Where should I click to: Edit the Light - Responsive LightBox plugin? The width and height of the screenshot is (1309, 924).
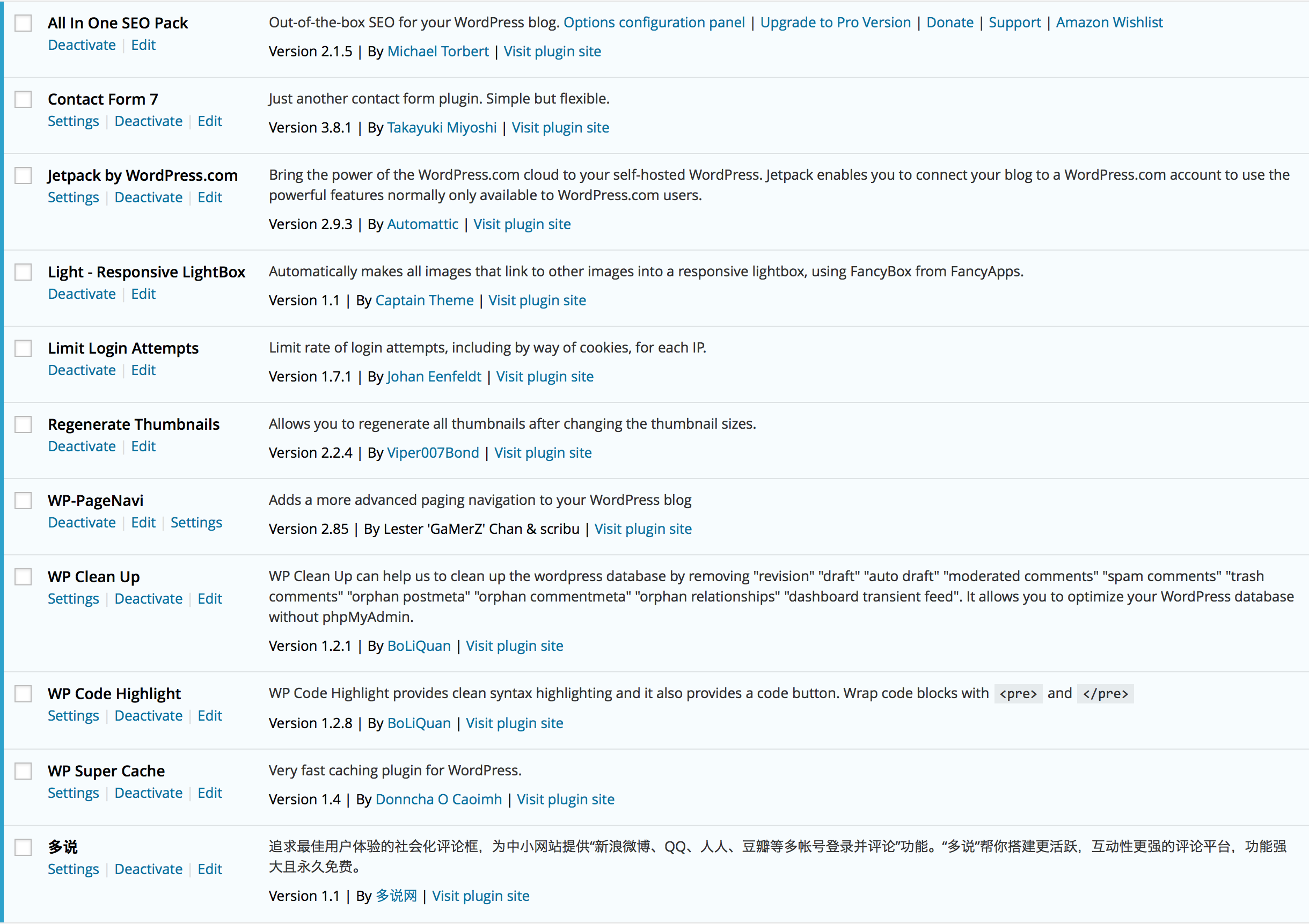(x=143, y=294)
